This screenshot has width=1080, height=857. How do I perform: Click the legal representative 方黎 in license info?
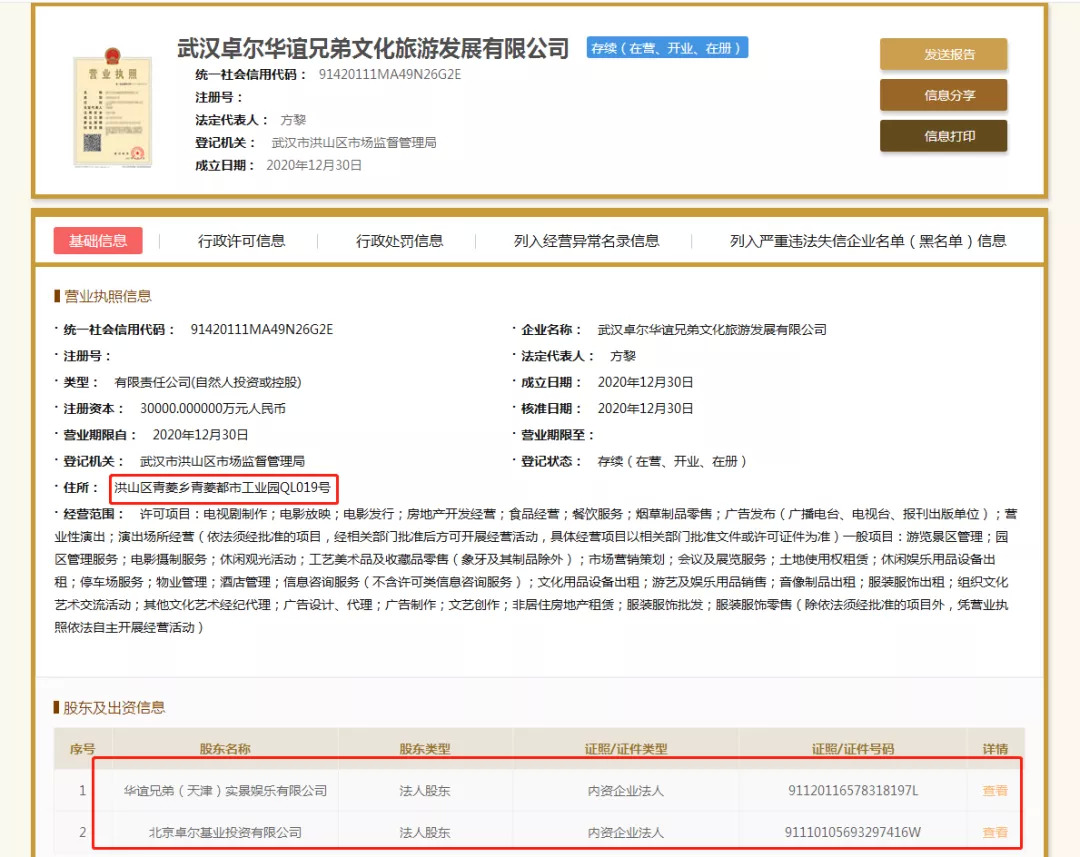click(623, 356)
